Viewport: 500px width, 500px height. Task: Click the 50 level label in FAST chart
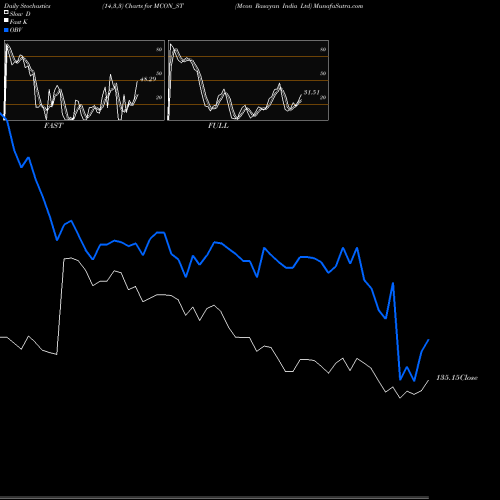click(159, 73)
